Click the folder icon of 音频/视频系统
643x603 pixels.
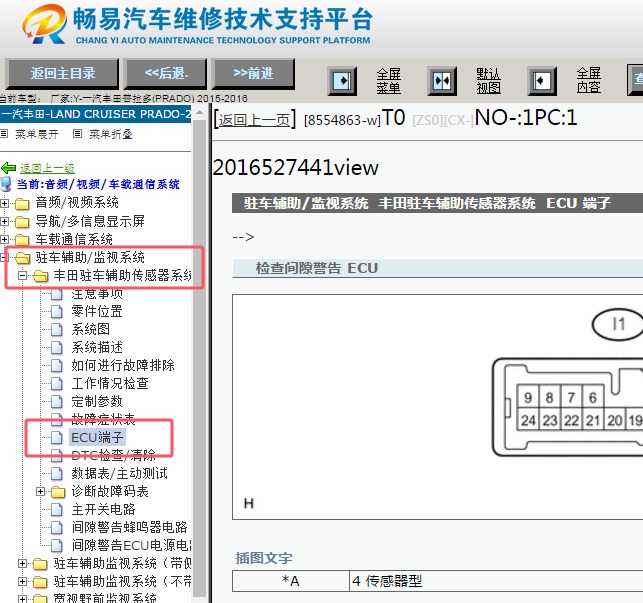coord(22,203)
